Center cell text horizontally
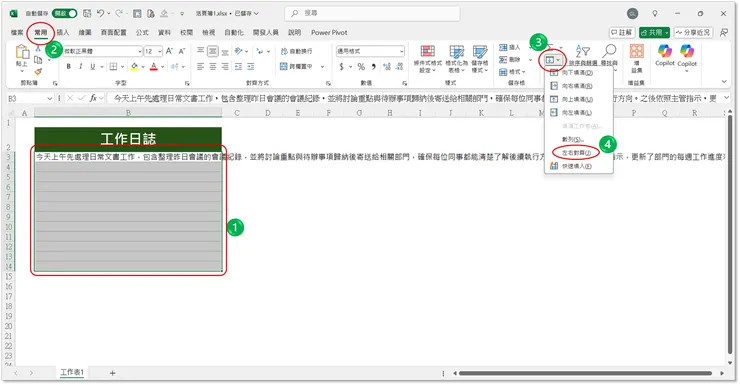The height and width of the screenshot is (385, 740). tap(213, 67)
